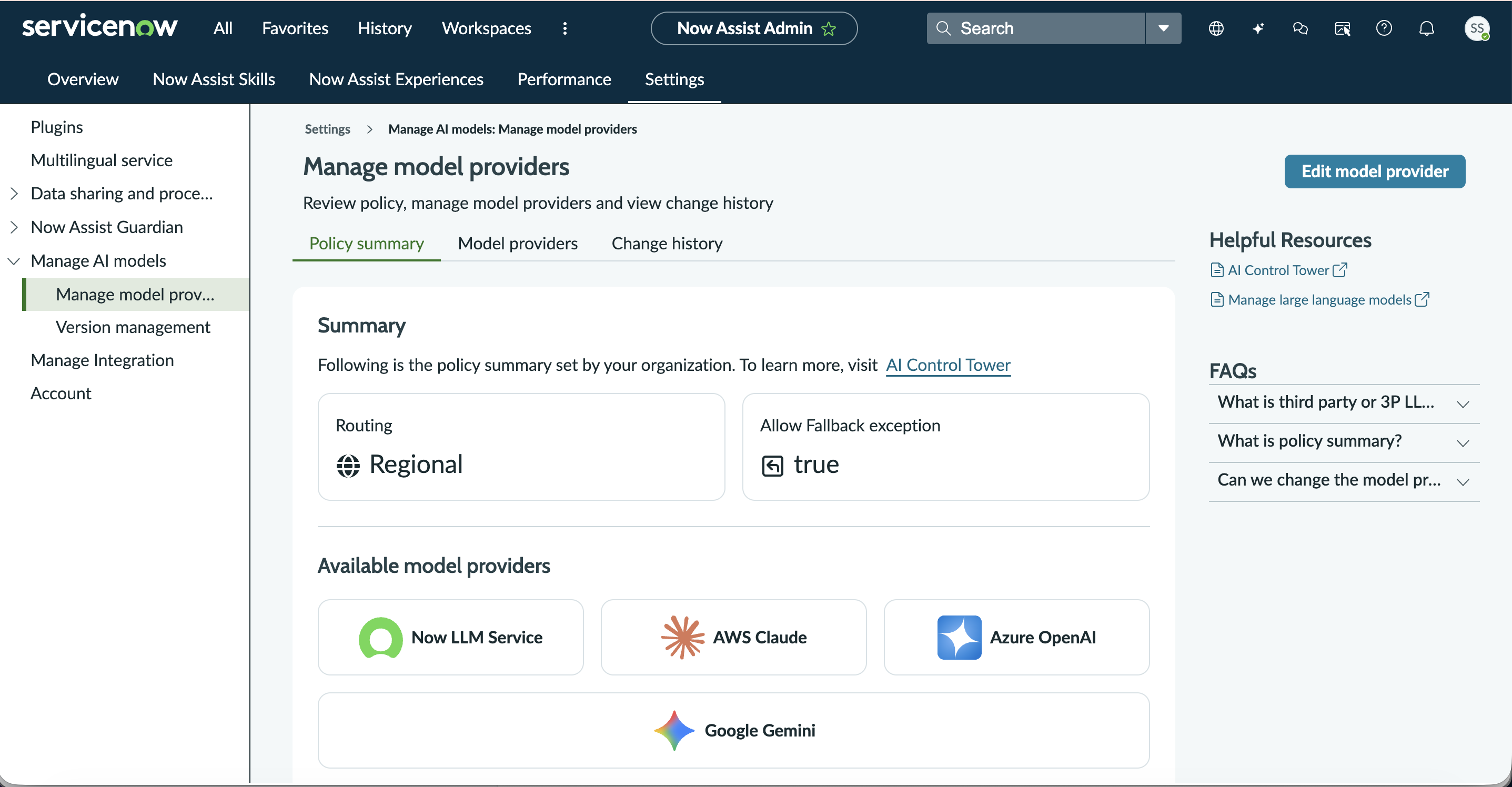Screen dimensions: 1512x787
Task: Open AI Control Tower helpful resource link
Action: (x=1278, y=270)
